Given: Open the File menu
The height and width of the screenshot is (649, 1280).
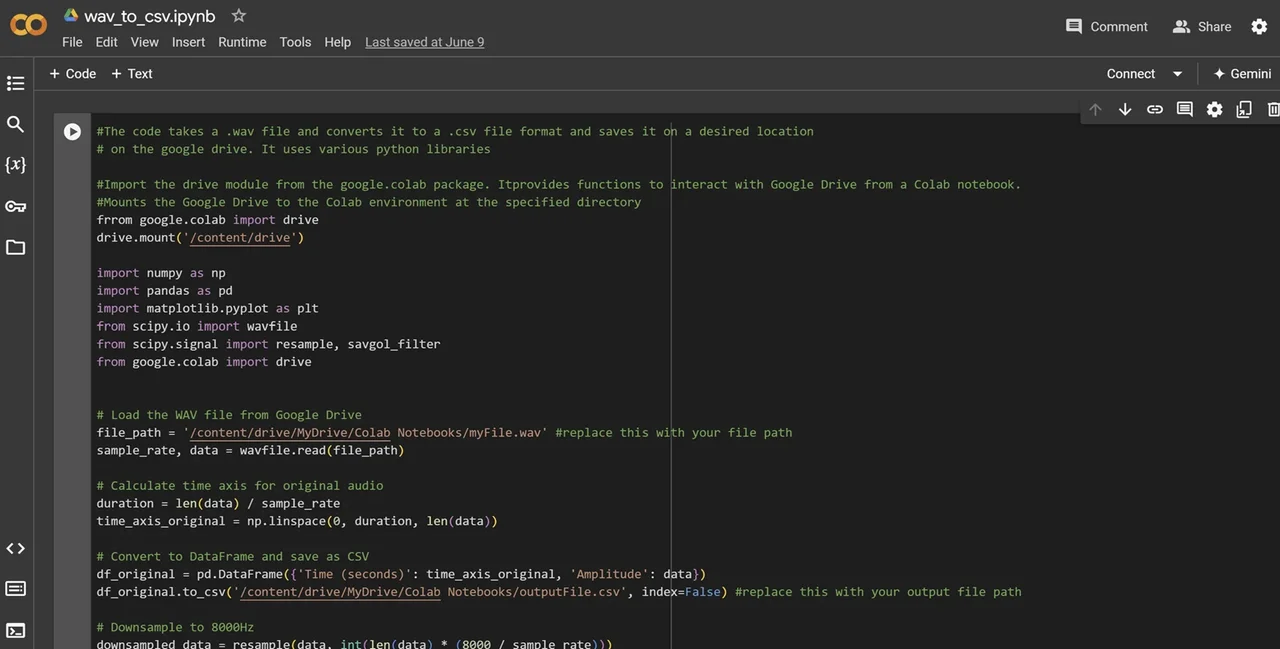Looking at the screenshot, I should tap(72, 42).
